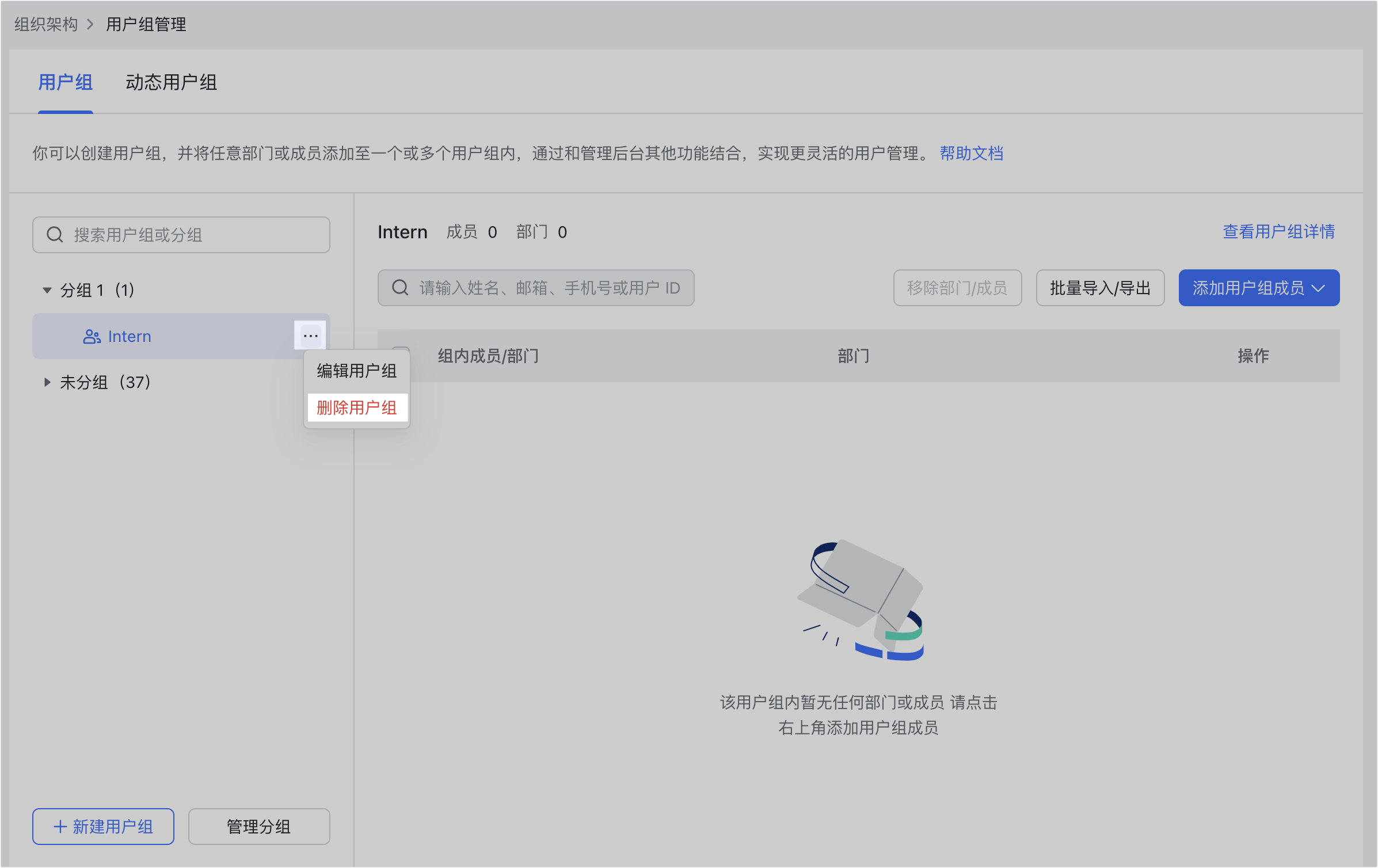The height and width of the screenshot is (868, 1378).
Task: Collapse the 分组 1 tree group
Action: (47, 290)
